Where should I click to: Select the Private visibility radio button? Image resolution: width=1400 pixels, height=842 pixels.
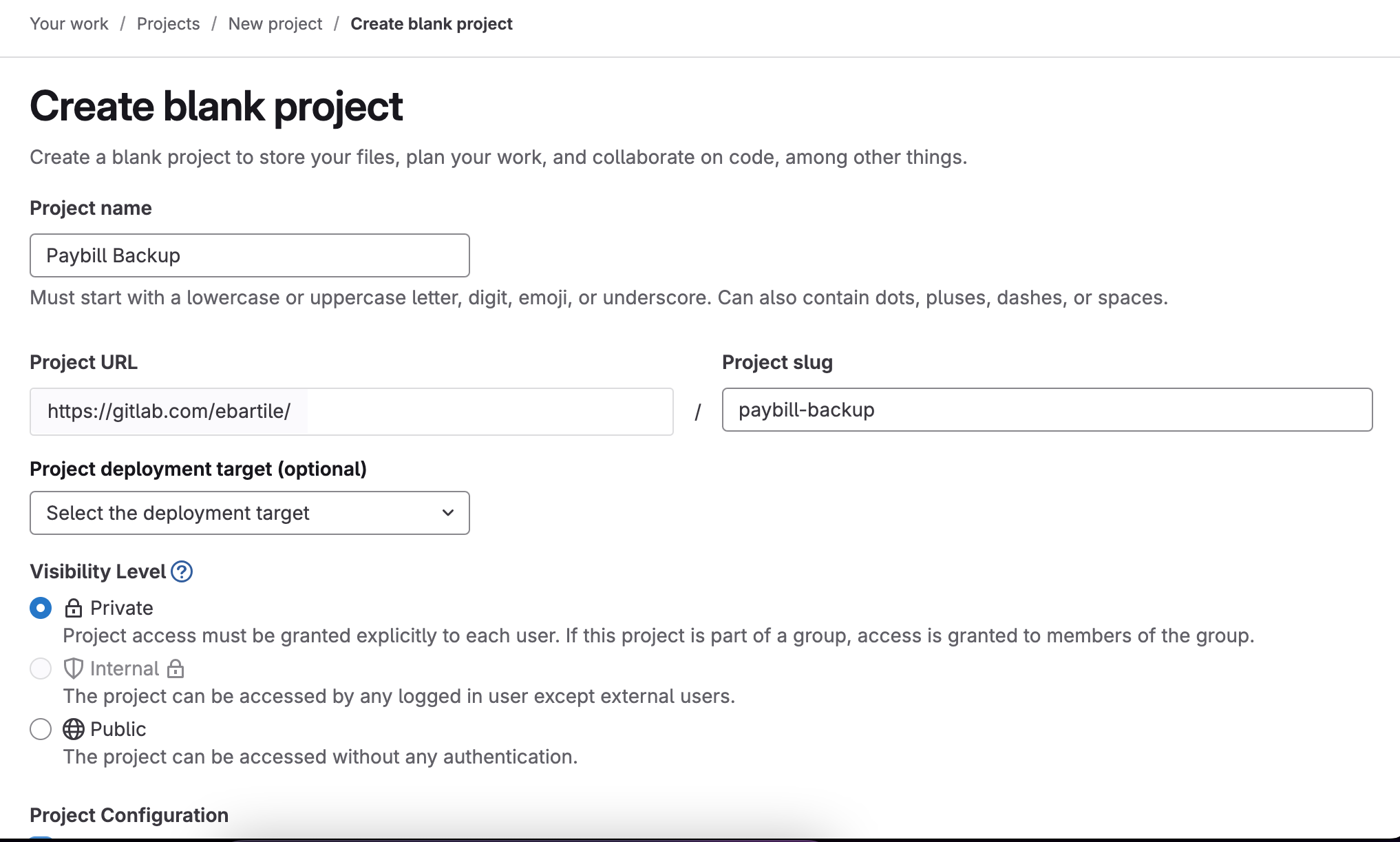(x=41, y=608)
